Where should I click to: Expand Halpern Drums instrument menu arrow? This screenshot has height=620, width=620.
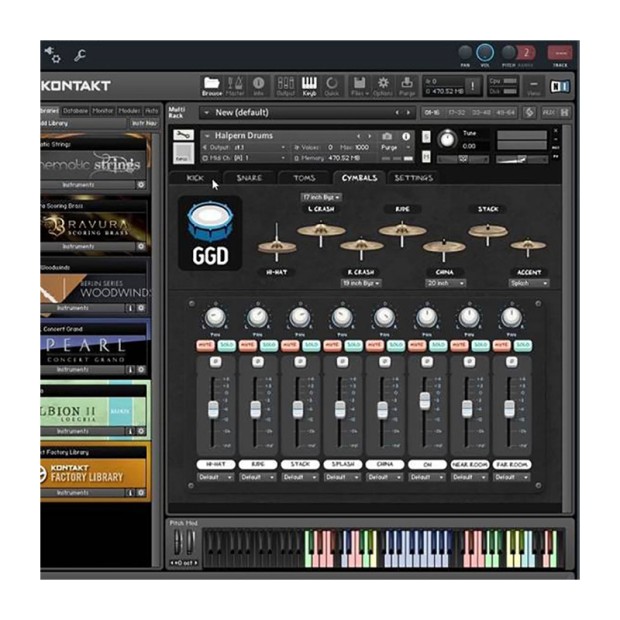[207, 136]
